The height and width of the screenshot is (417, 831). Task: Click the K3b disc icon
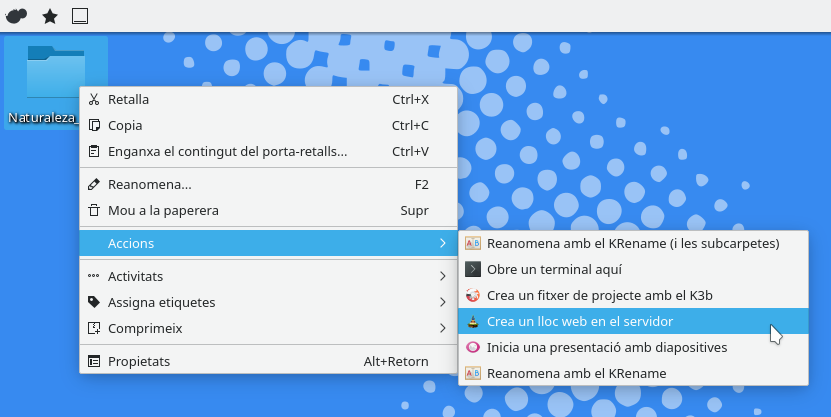pyautogui.click(x=473, y=295)
